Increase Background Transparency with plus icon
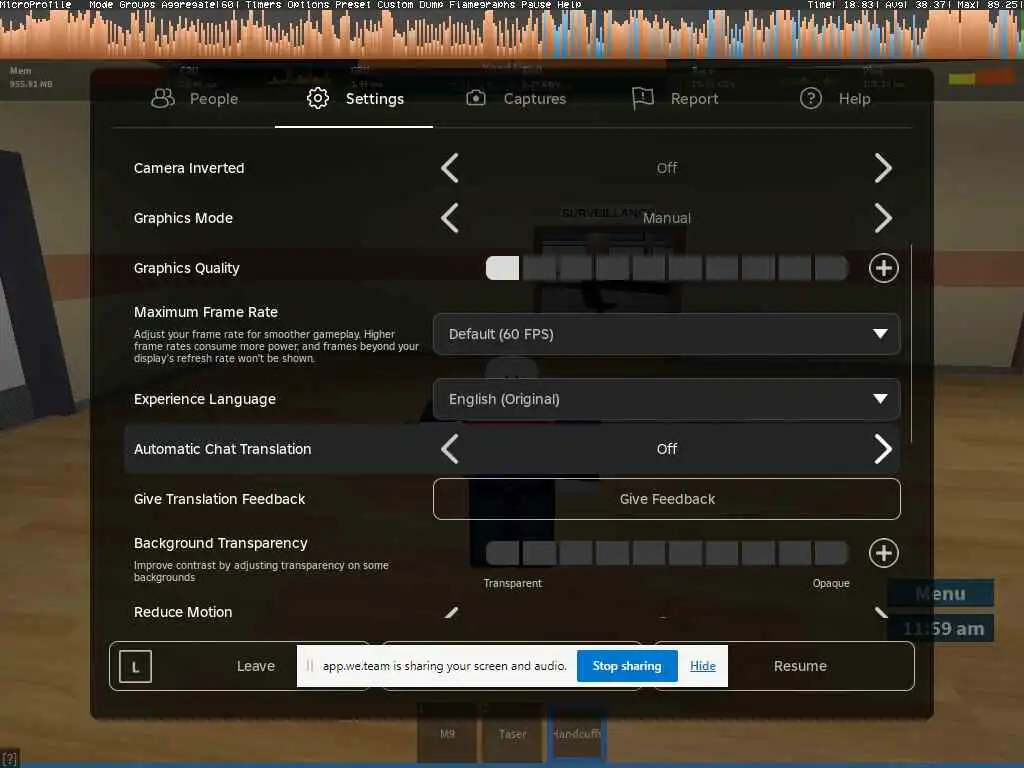The height and width of the screenshot is (768, 1024). tap(884, 553)
